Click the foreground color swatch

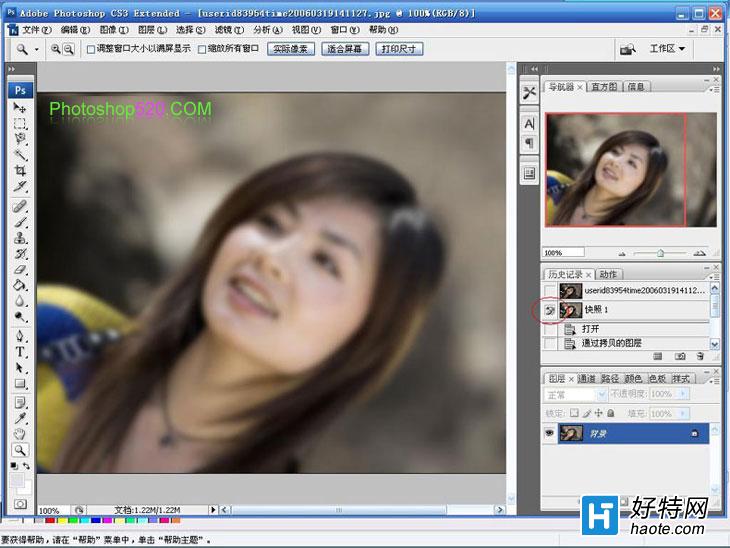point(17,480)
